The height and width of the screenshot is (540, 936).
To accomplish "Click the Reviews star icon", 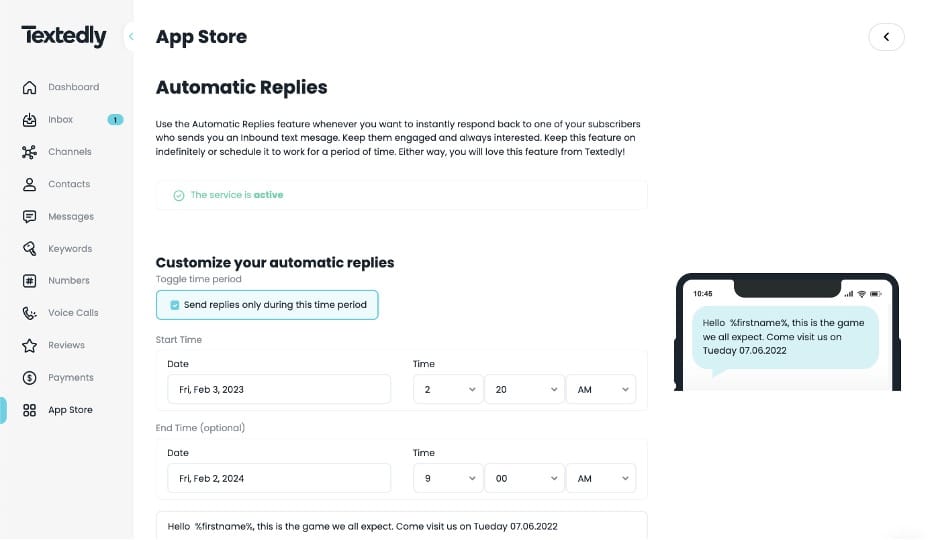I will point(29,345).
